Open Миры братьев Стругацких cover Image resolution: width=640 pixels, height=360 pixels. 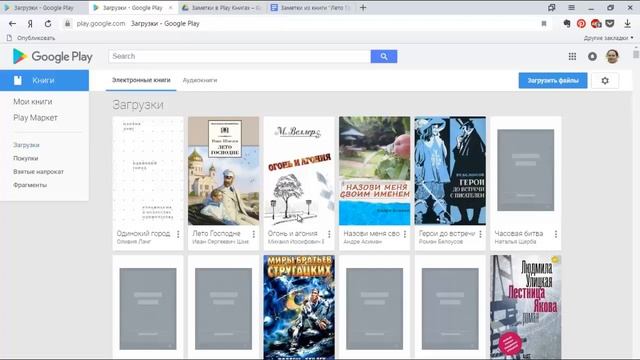pos(299,307)
